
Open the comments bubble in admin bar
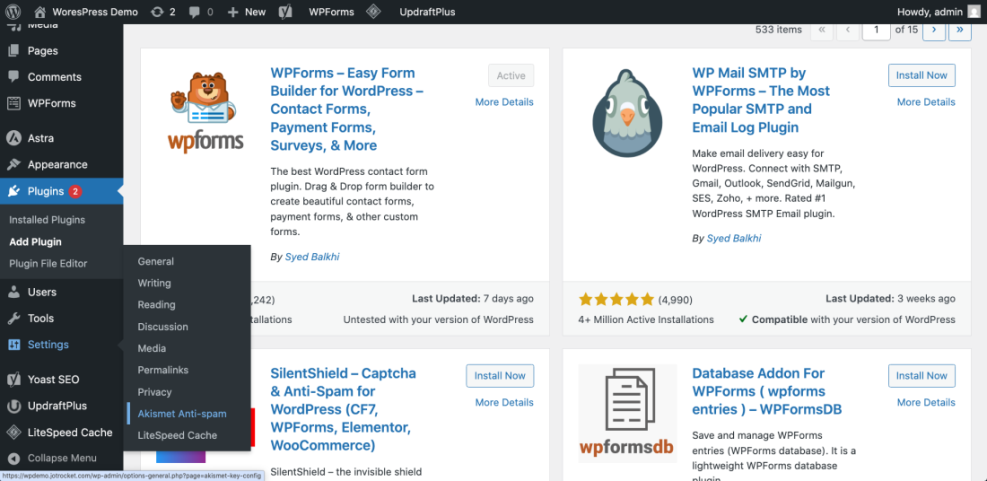200,12
